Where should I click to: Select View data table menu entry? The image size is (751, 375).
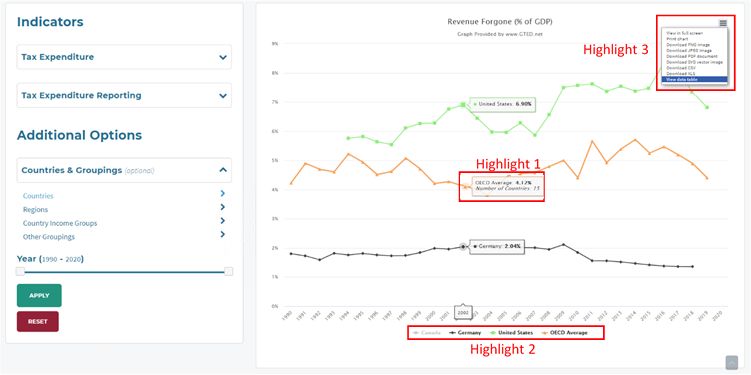coord(694,80)
